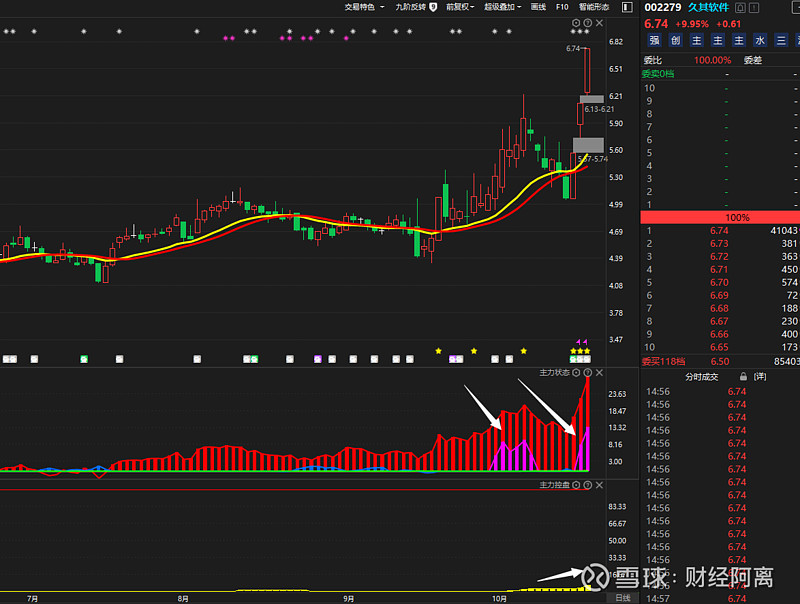Image resolution: width=800 pixels, height=604 pixels.
Task: Open settings icon for 主力状态 indicator
Action: (576, 372)
